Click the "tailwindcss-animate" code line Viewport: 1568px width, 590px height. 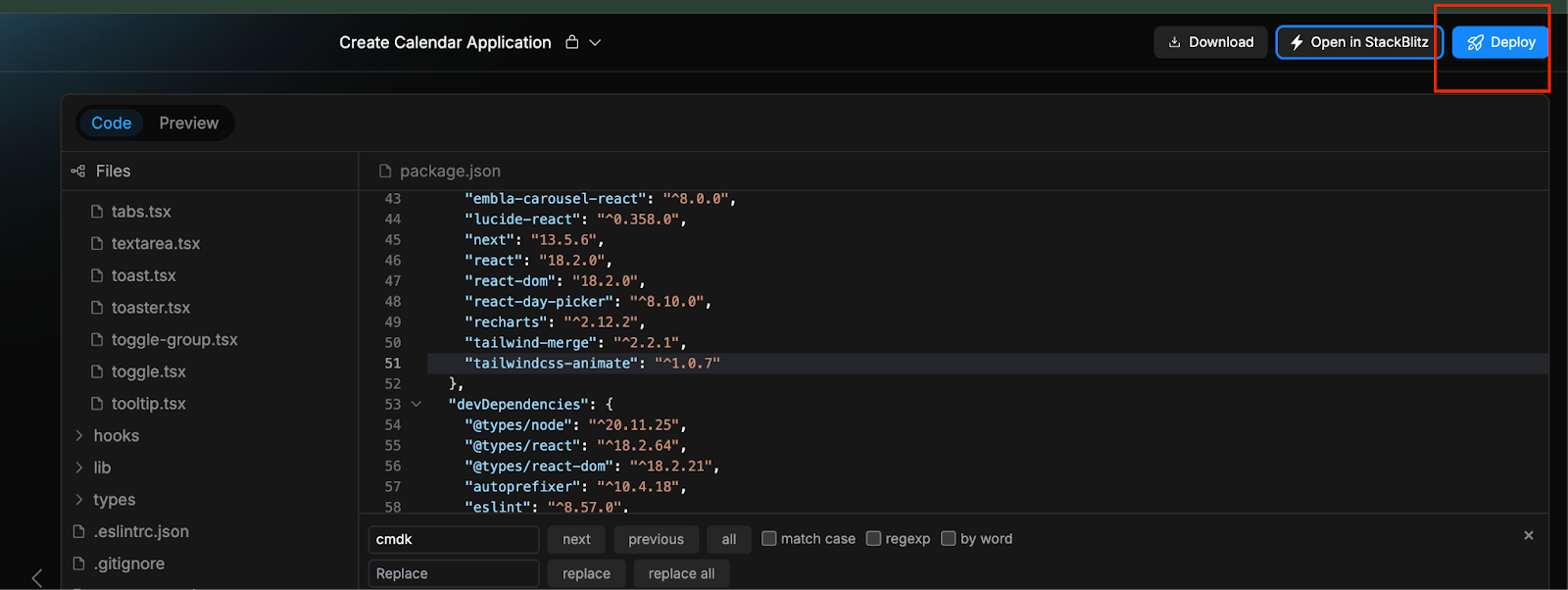592,364
